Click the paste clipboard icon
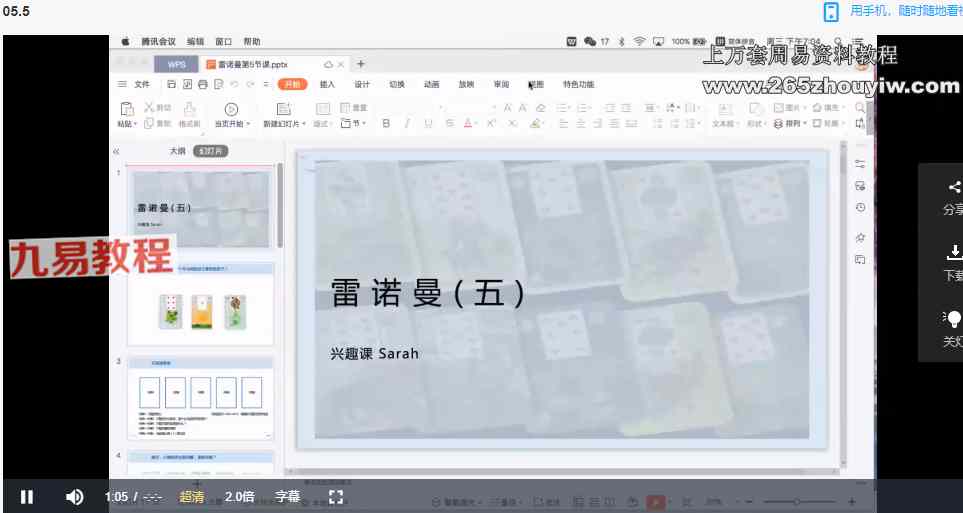The width and height of the screenshot is (963, 513). tap(127, 109)
